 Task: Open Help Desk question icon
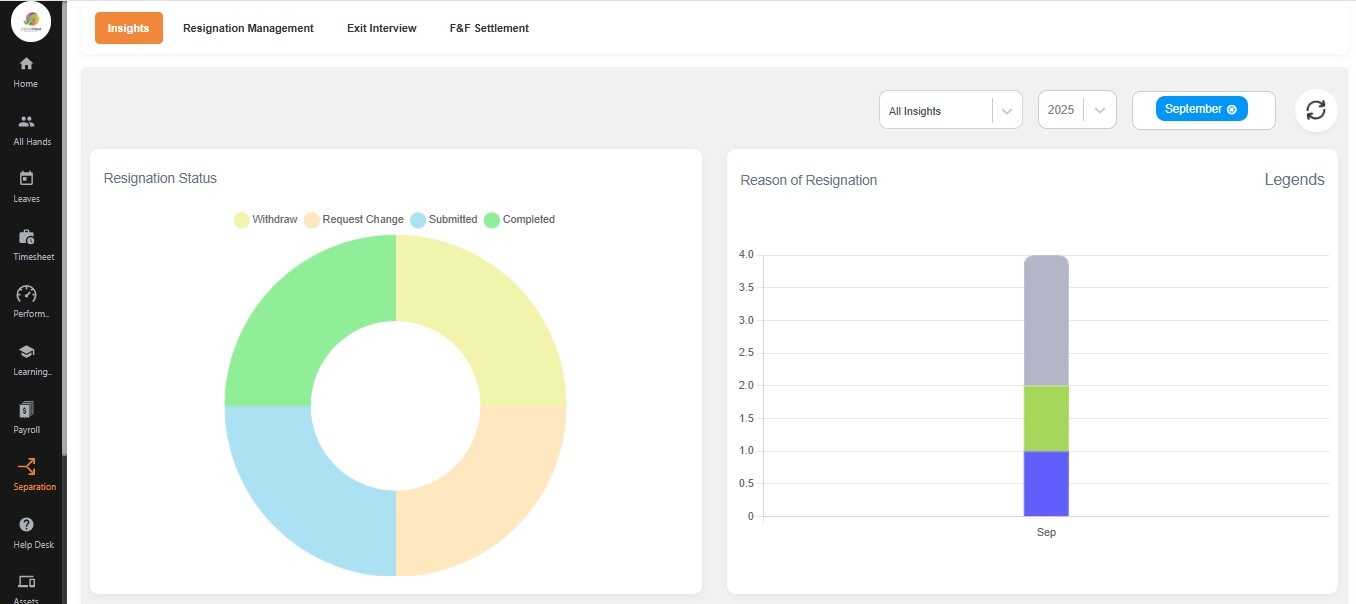point(26,525)
